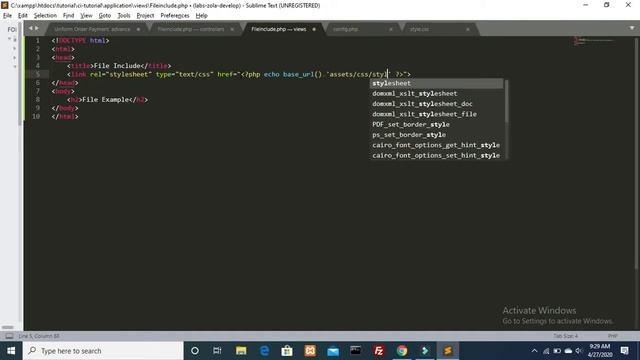Click the File Include title text on line 4

(117, 66)
